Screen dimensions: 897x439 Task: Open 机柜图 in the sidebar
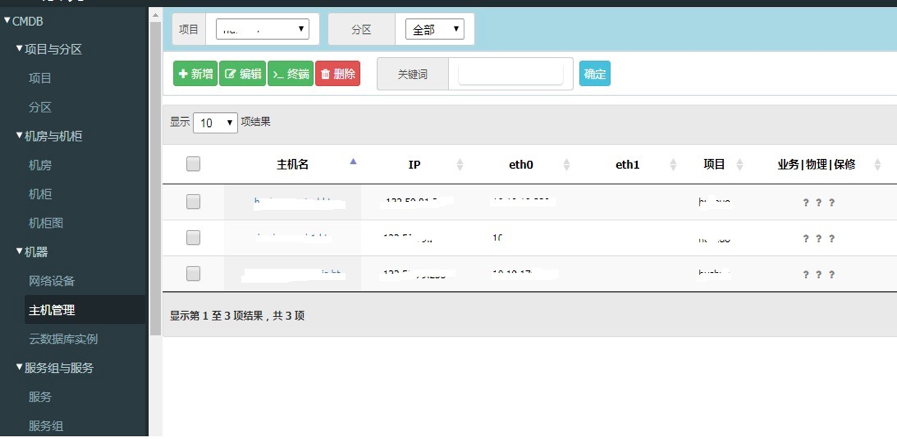pyautogui.click(x=46, y=223)
